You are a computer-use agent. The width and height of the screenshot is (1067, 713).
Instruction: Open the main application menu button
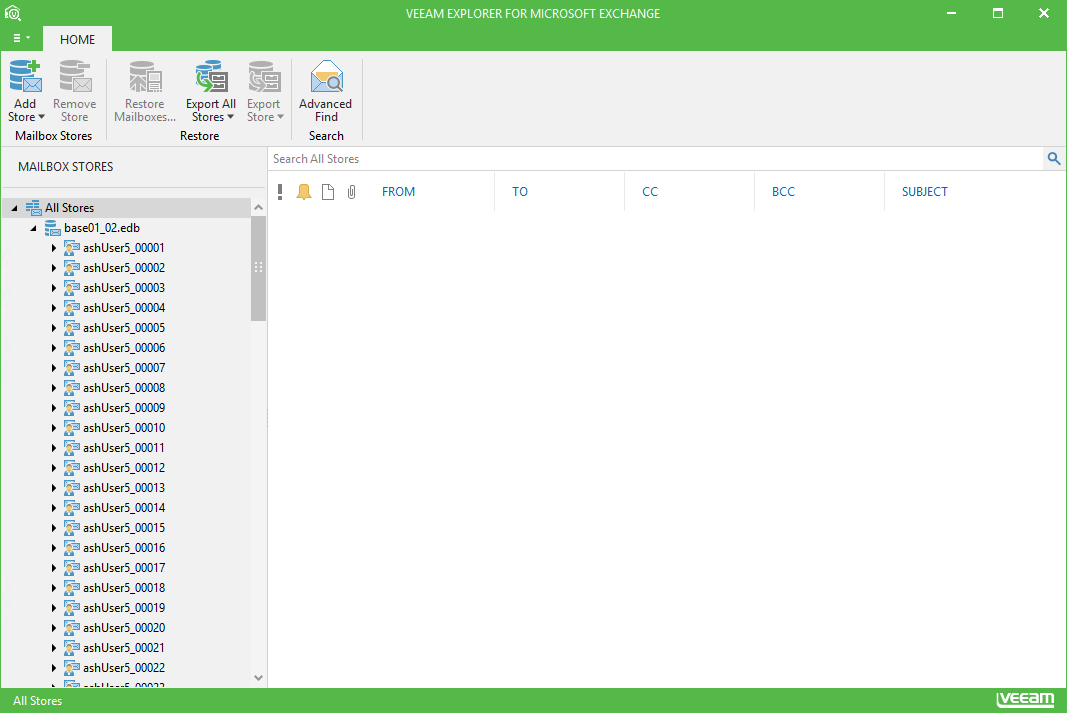21,38
